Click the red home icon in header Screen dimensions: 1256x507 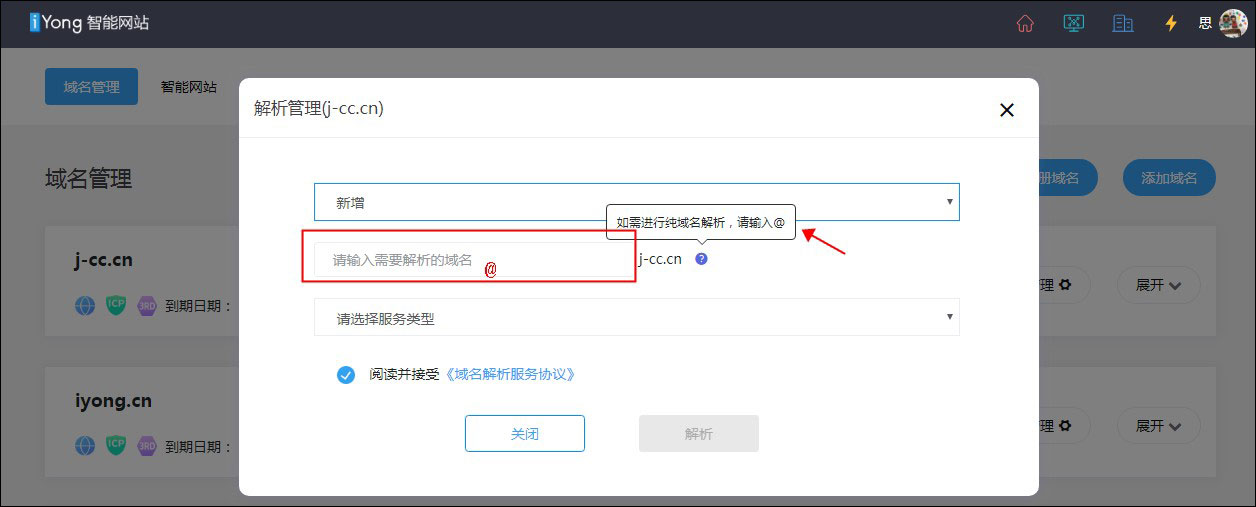point(1025,23)
